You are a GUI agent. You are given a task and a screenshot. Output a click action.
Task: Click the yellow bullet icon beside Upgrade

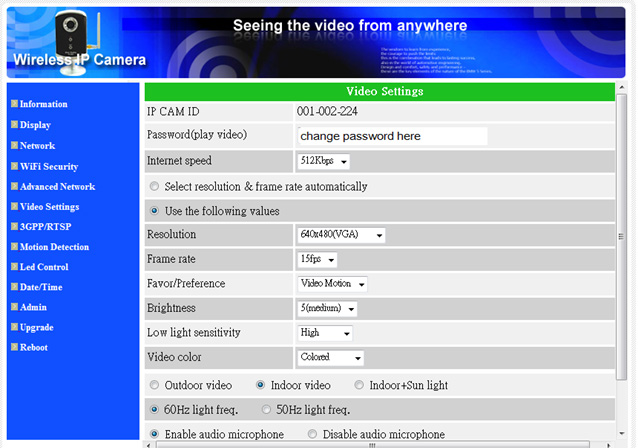[x=14, y=327]
